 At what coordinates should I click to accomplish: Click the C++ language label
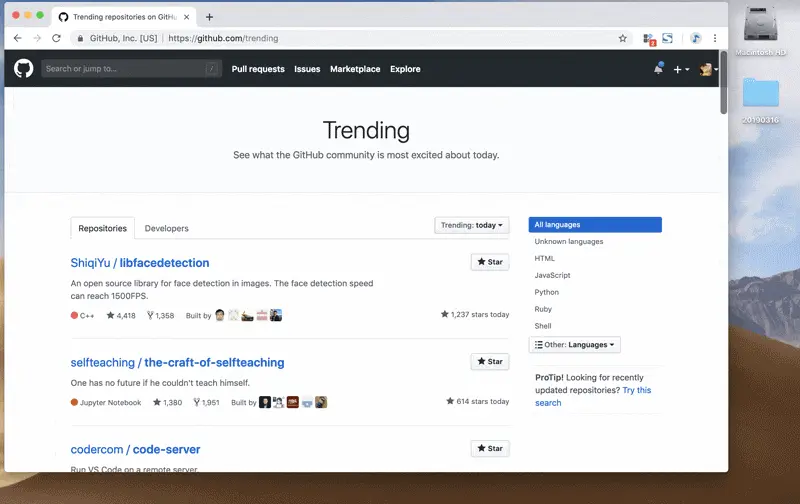[83, 316]
